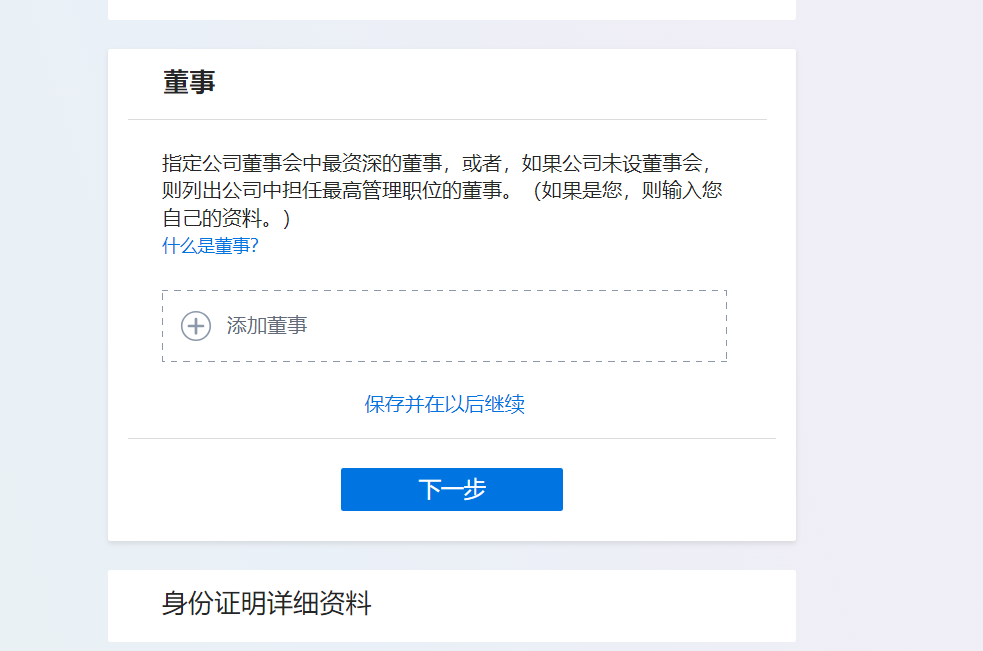Click the white space left of 下一步
983x651 pixels.
click(224, 489)
